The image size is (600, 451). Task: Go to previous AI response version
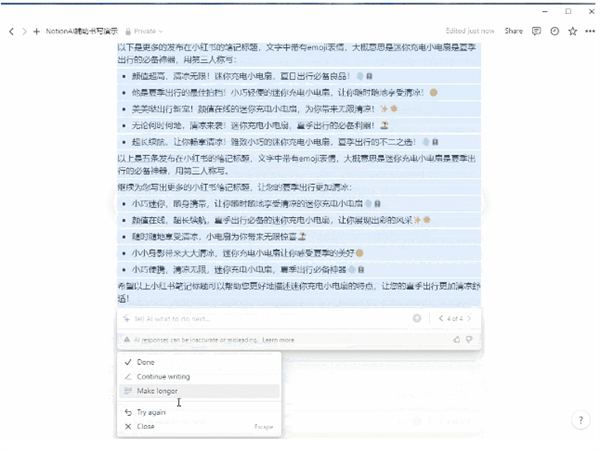click(x=441, y=318)
